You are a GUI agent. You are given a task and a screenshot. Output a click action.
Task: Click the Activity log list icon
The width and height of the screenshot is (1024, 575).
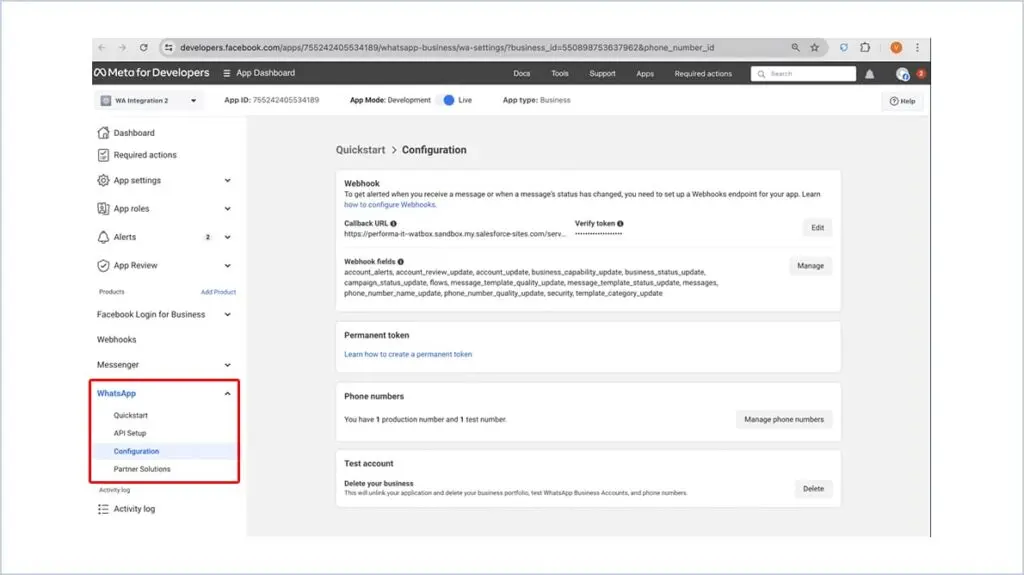pos(103,509)
